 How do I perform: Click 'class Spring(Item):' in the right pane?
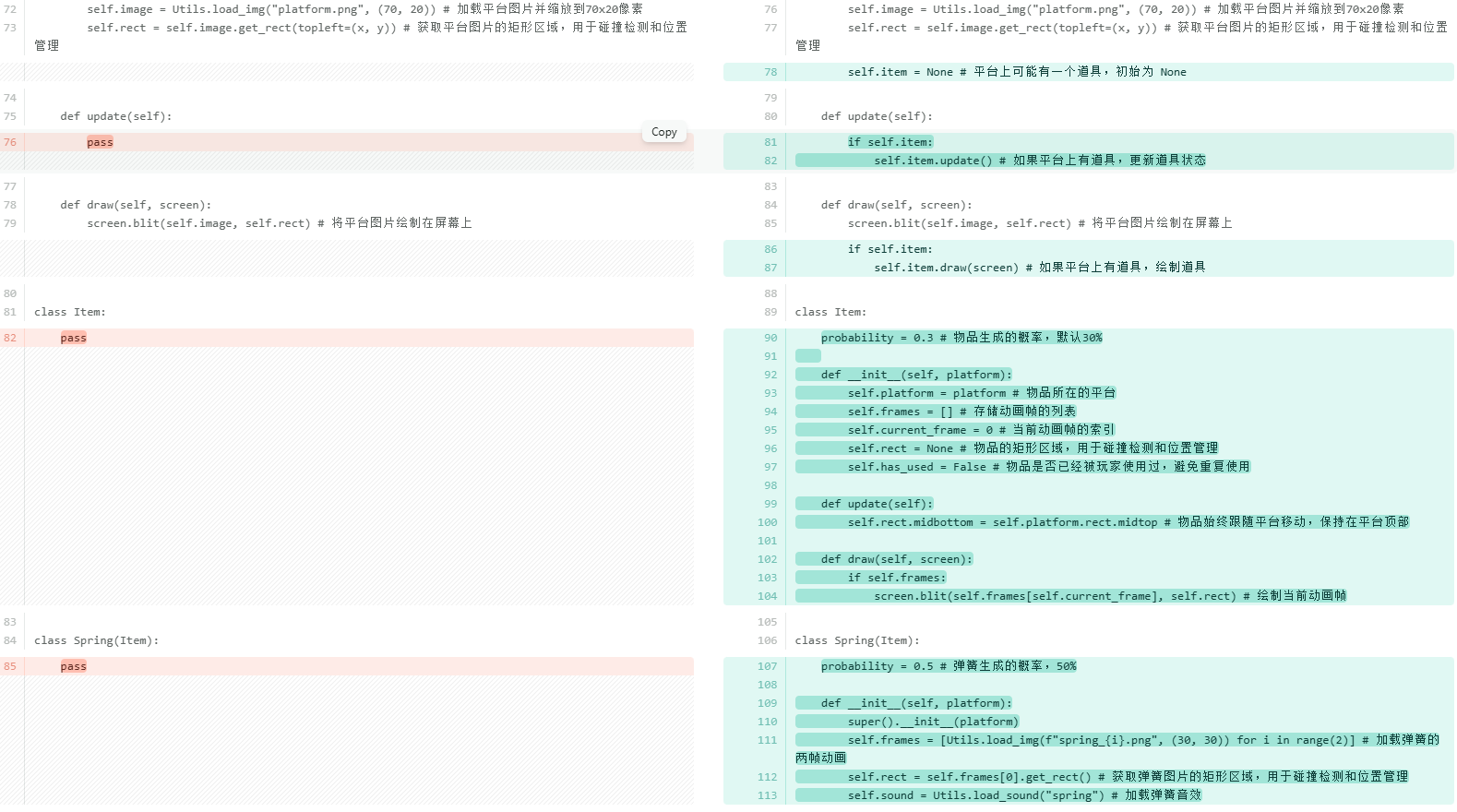[856, 640]
